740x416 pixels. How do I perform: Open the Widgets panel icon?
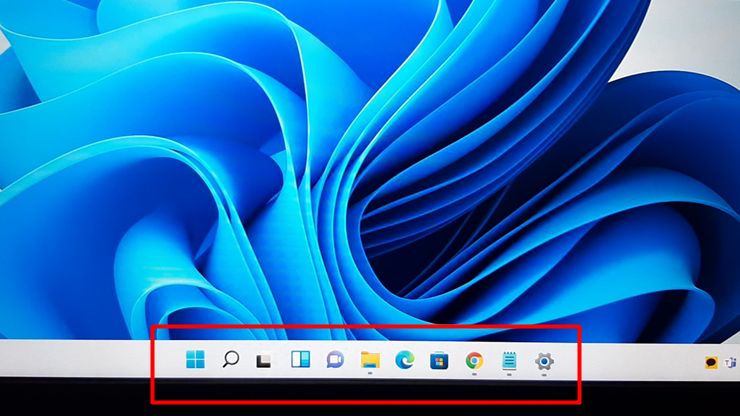[x=300, y=360]
